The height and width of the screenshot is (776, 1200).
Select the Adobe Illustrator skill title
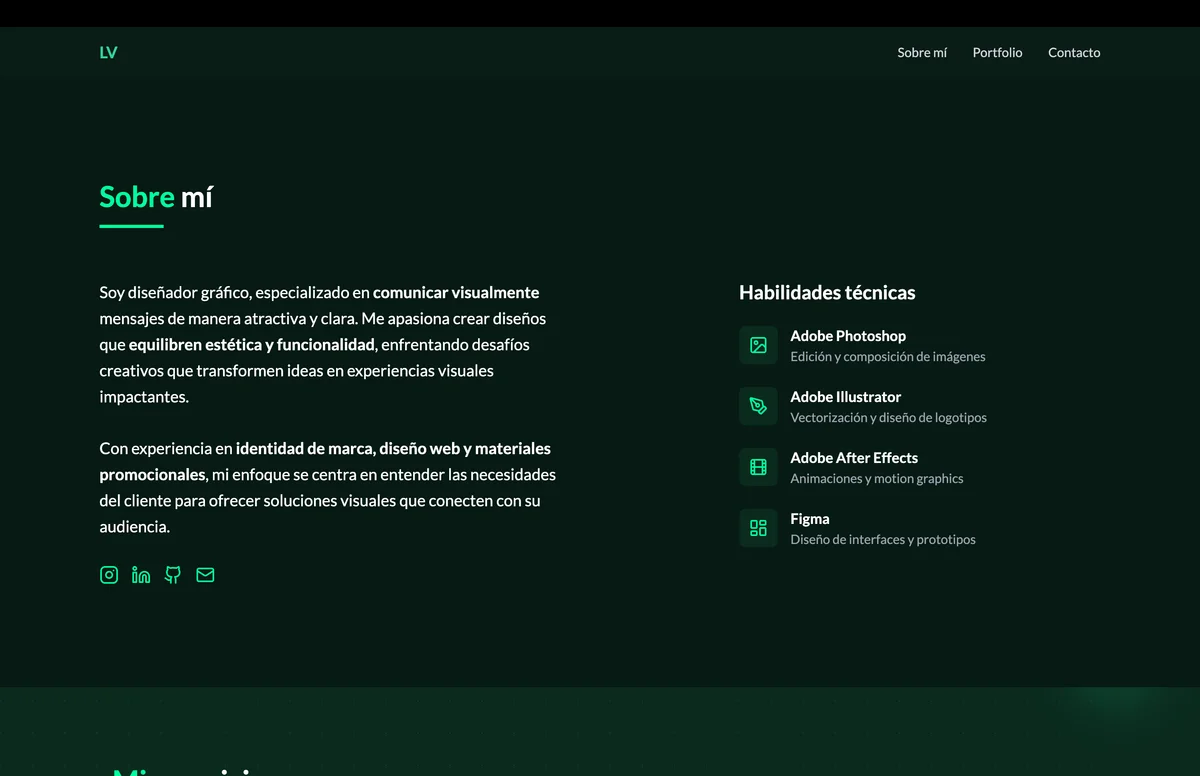845,397
